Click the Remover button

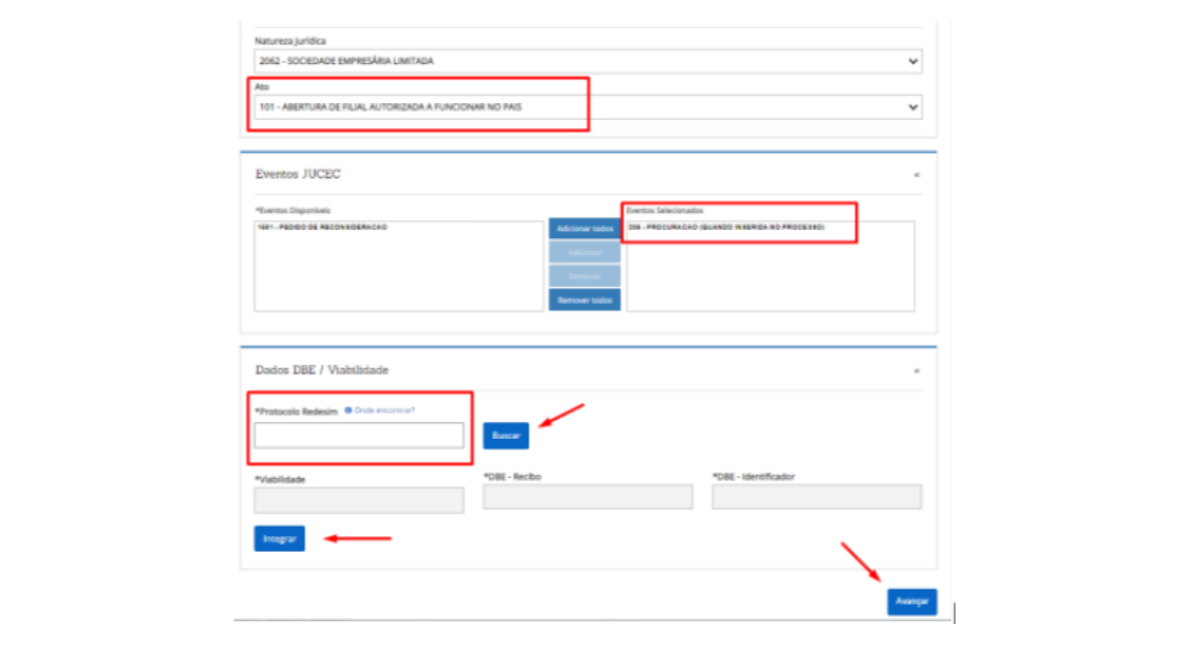pos(584,276)
